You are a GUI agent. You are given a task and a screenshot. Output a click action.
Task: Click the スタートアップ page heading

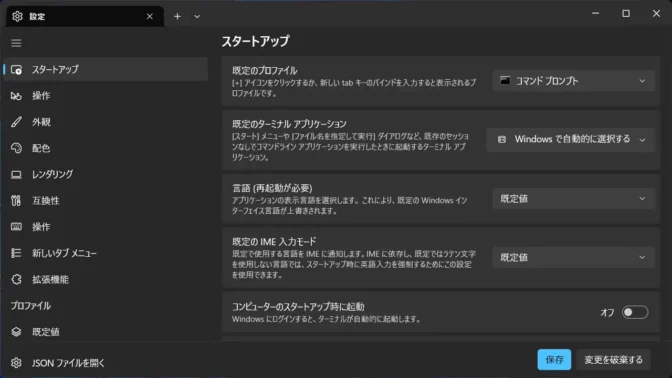[x=255, y=42]
